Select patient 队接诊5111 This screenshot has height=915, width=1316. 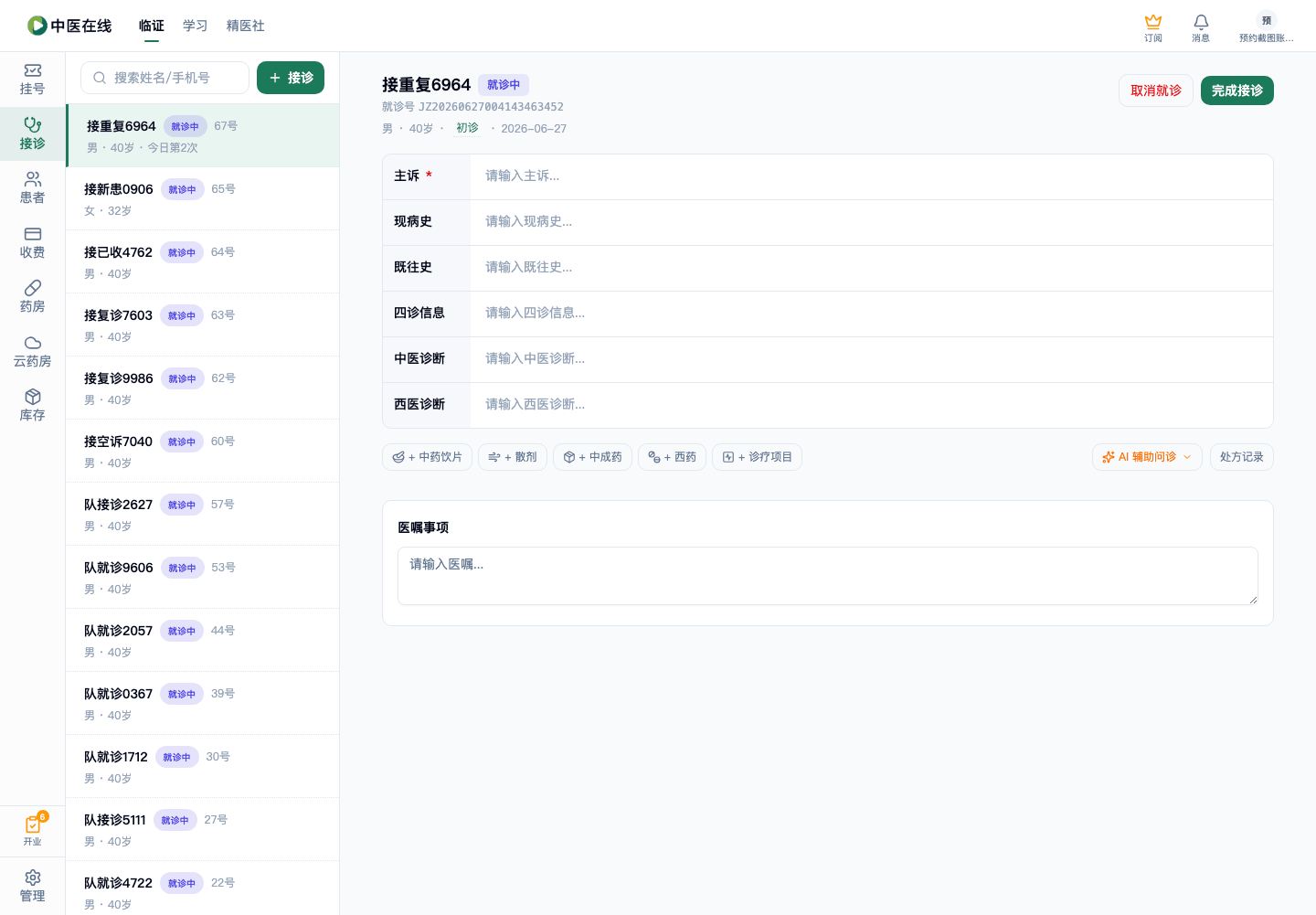(x=203, y=829)
